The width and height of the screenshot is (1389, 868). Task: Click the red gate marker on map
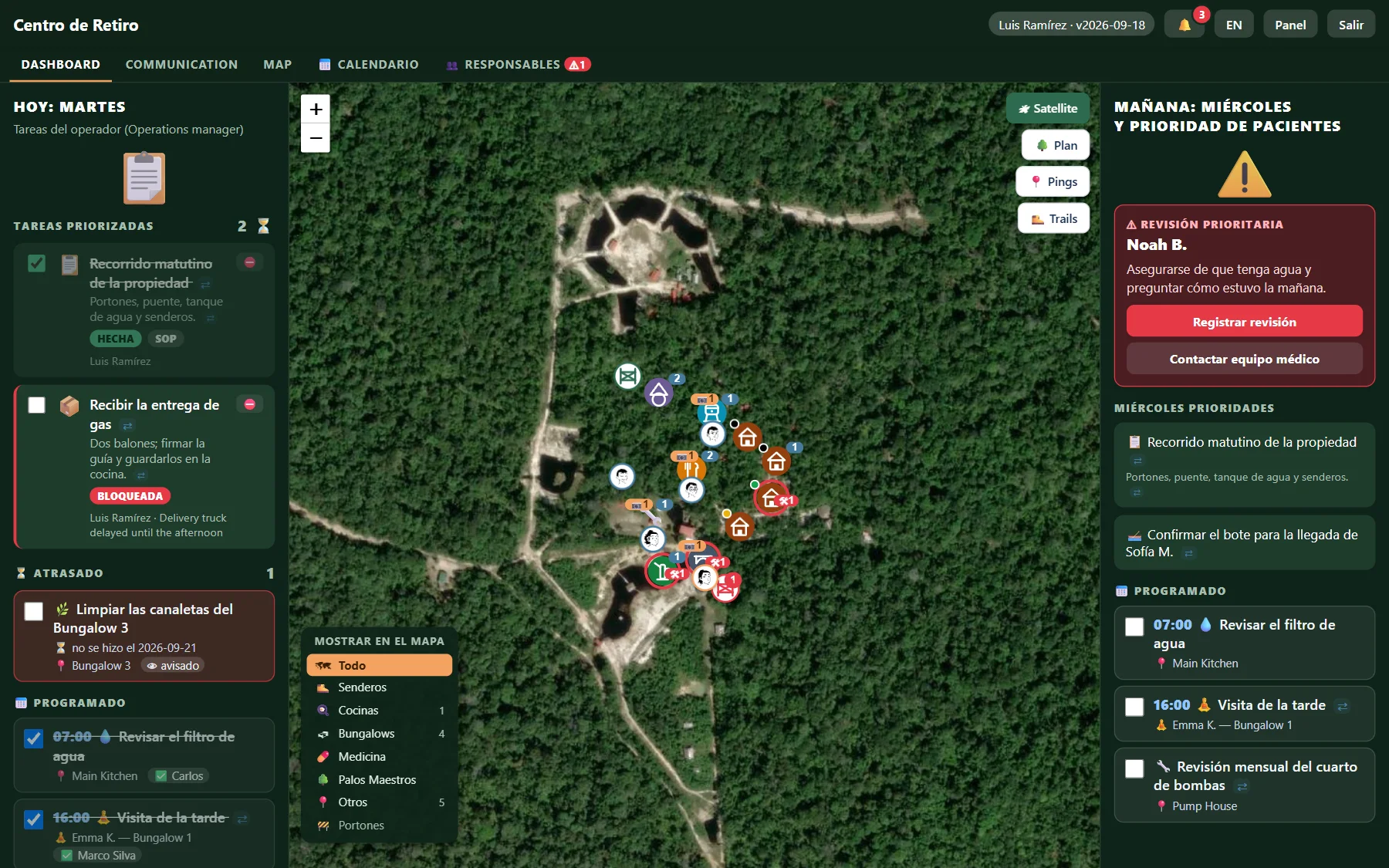pyautogui.click(x=725, y=589)
